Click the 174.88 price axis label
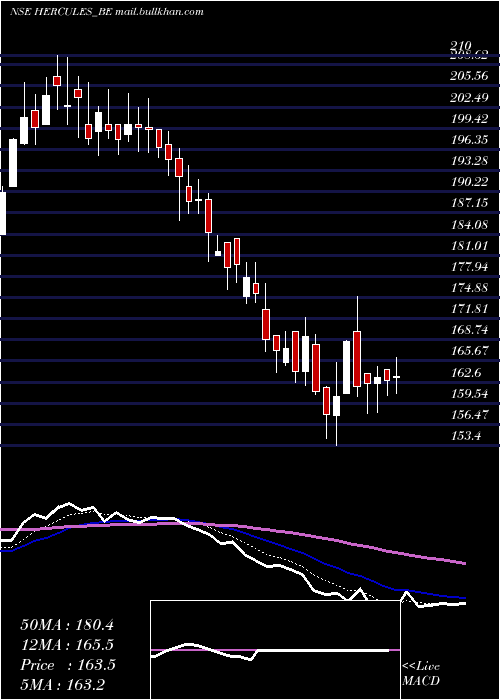 [469, 288]
